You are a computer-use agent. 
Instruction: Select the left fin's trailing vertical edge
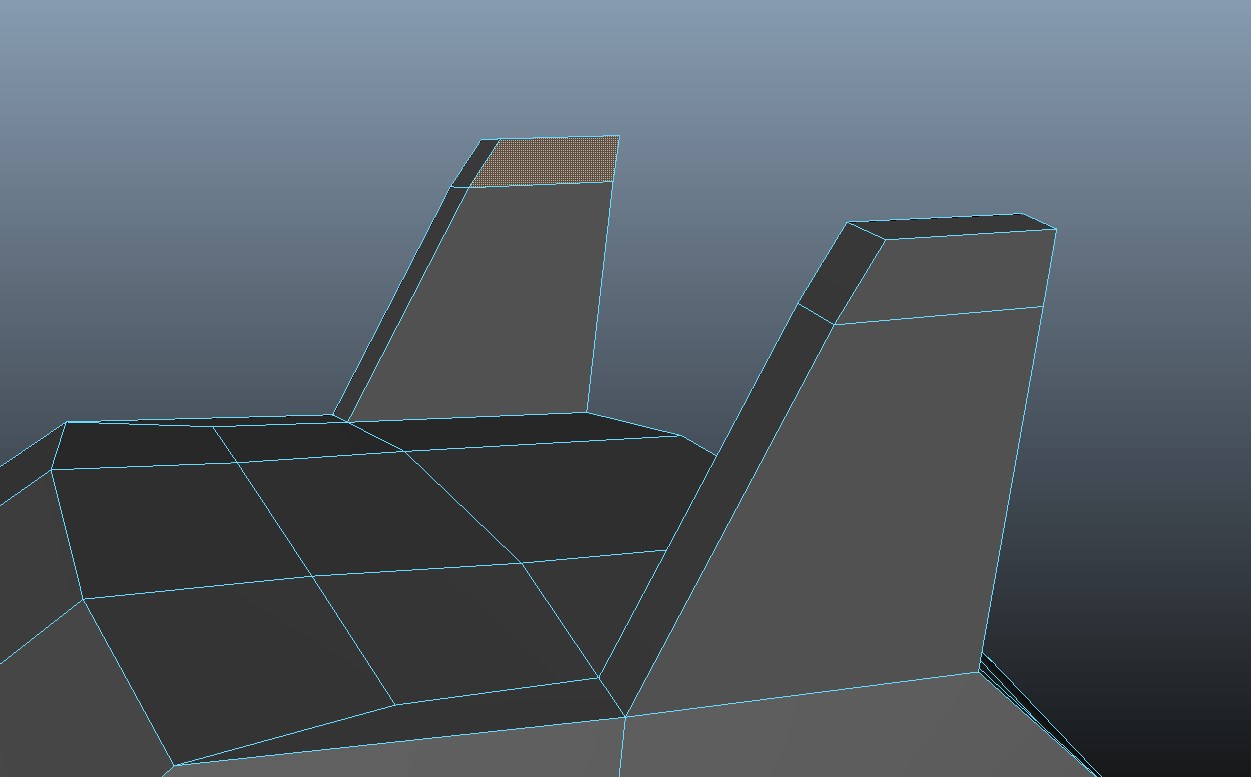point(601,300)
